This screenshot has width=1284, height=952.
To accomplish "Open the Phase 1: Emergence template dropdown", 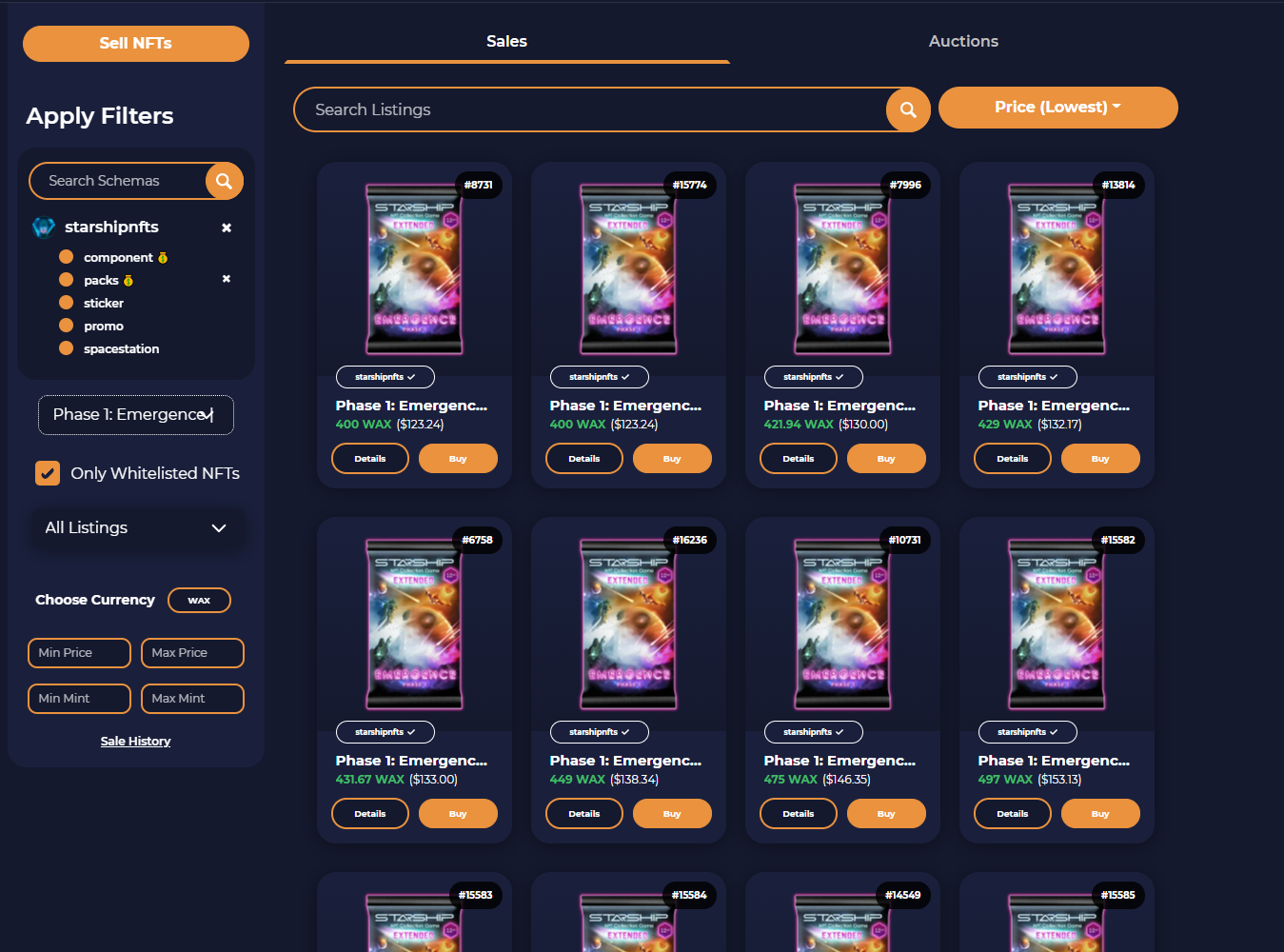I will pos(136,415).
